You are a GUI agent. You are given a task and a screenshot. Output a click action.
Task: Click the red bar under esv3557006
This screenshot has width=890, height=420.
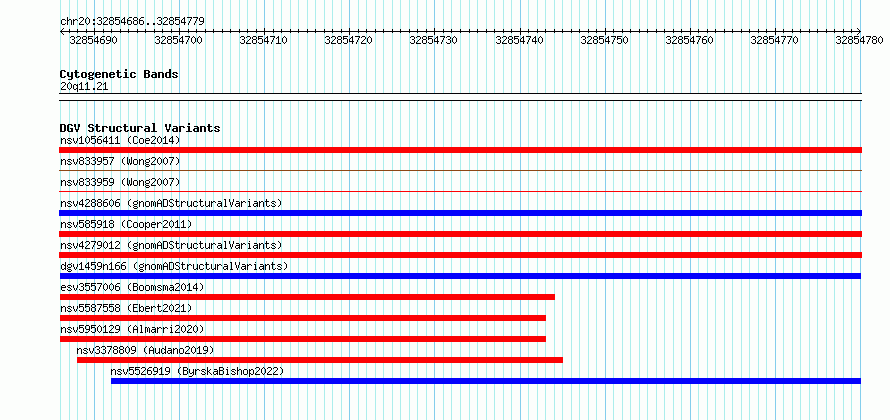307,297
